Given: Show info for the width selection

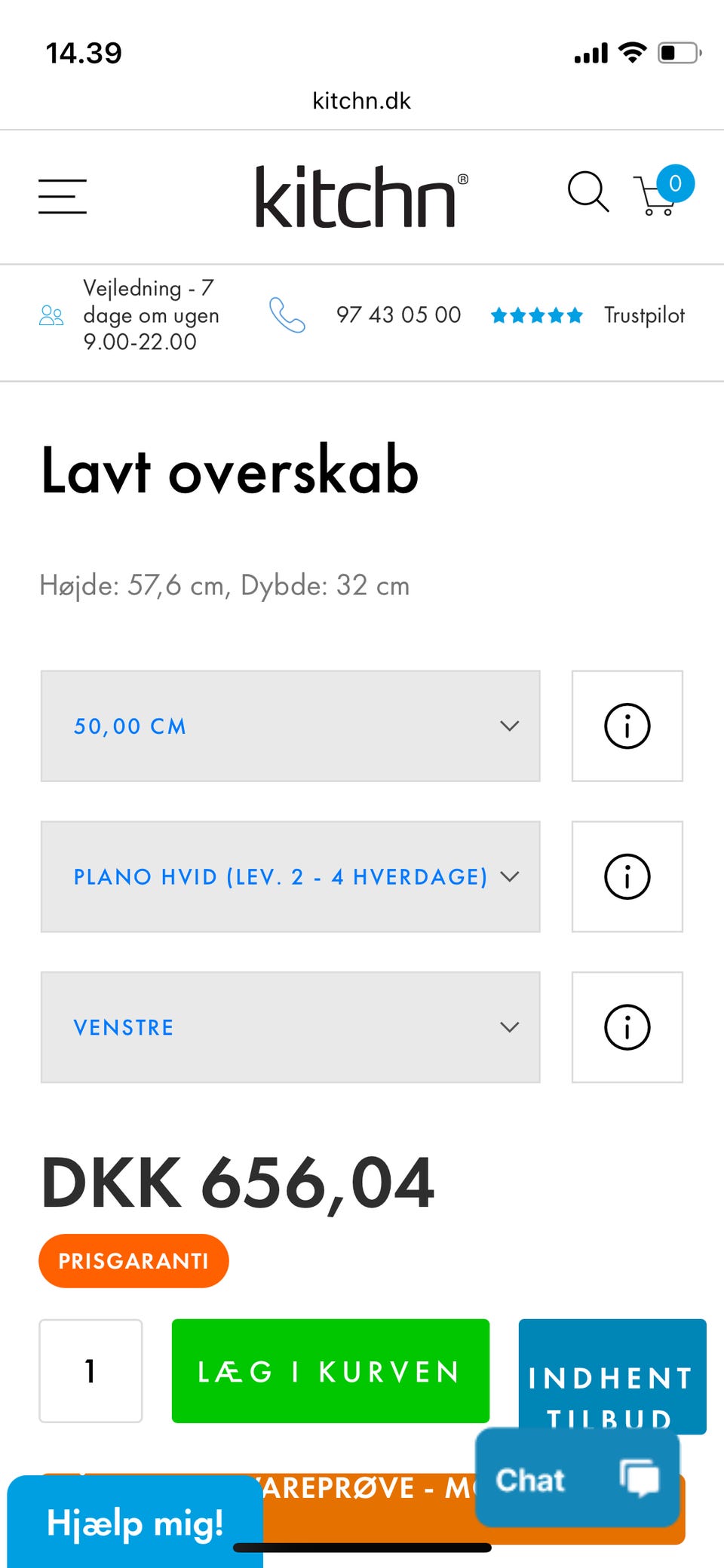Looking at the screenshot, I should click(x=627, y=726).
